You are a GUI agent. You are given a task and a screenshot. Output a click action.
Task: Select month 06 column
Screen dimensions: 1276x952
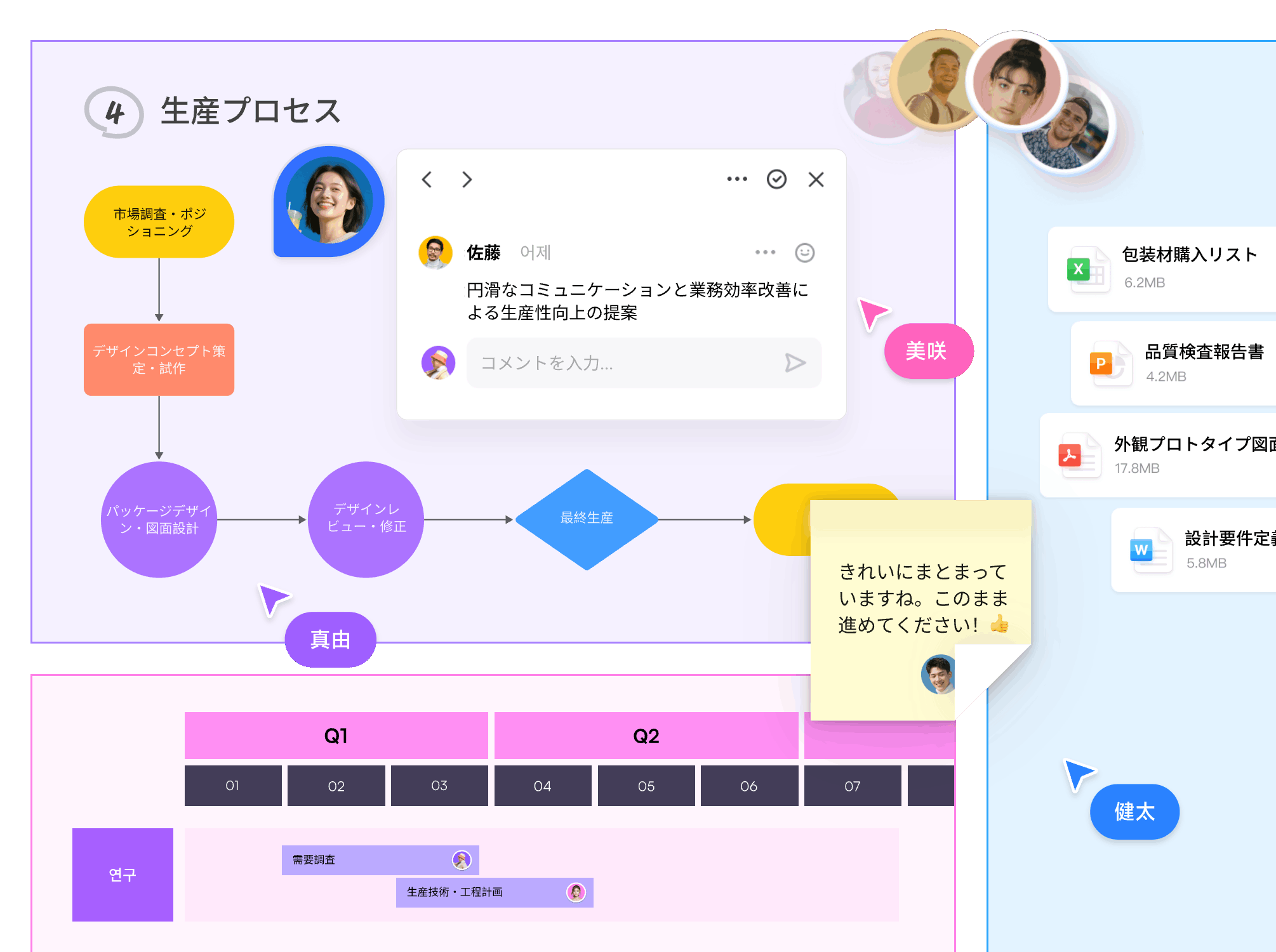[x=749, y=786]
